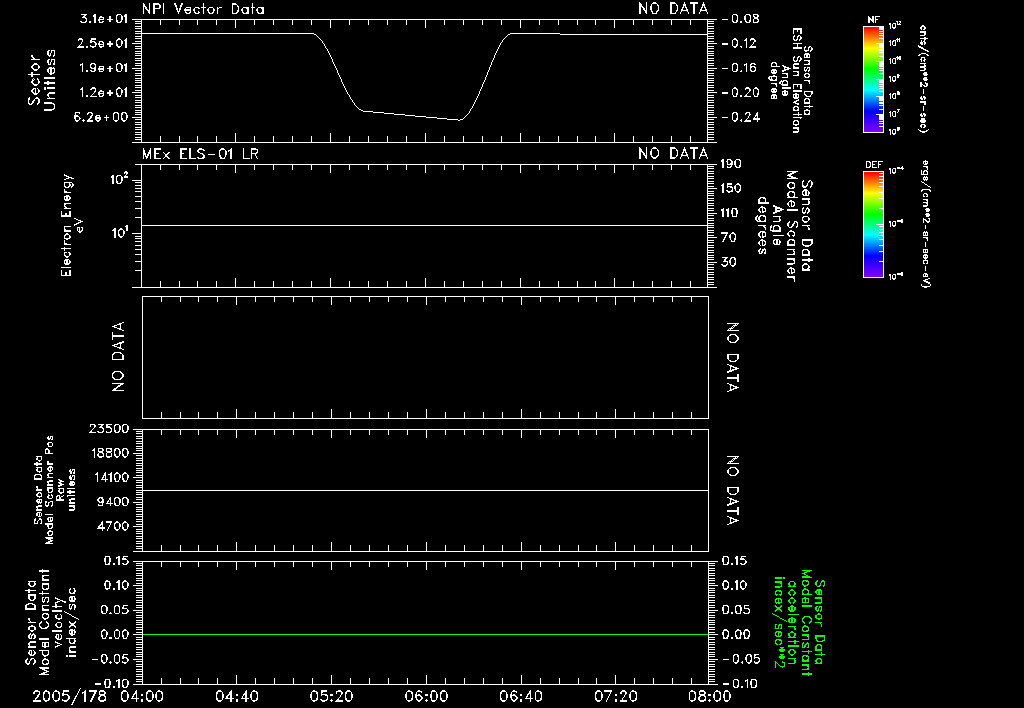Click the -0.08 sun elevation tick

741,19
